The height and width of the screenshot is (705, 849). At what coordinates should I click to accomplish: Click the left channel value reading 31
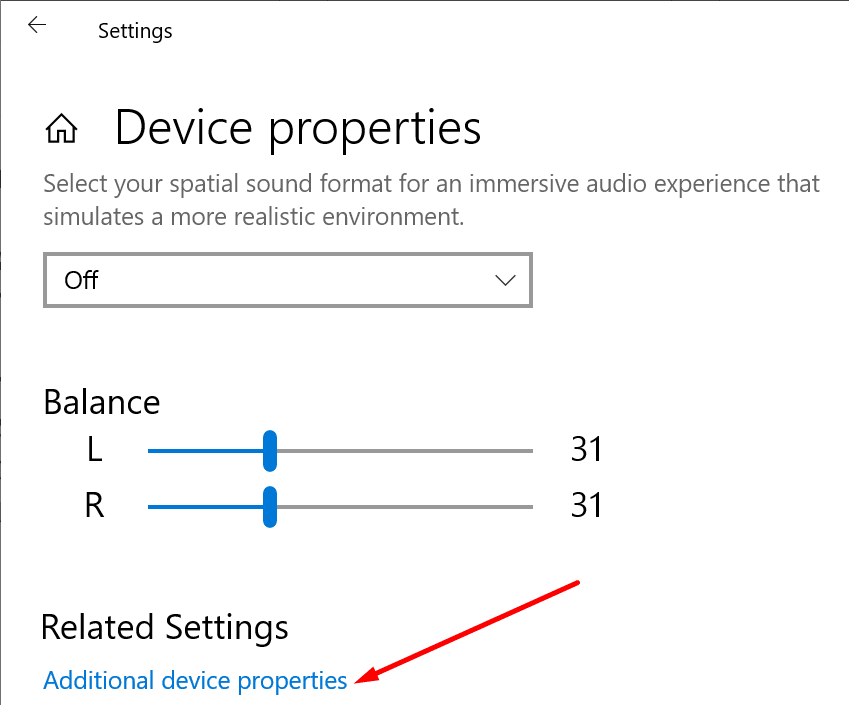tap(586, 449)
